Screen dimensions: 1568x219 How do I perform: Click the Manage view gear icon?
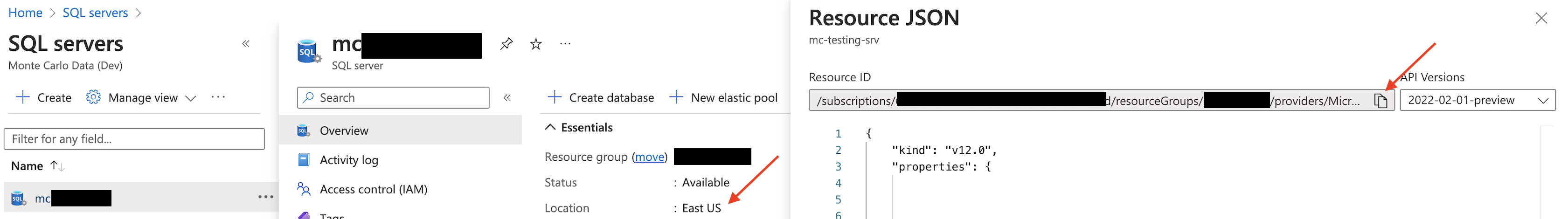(x=93, y=97)
